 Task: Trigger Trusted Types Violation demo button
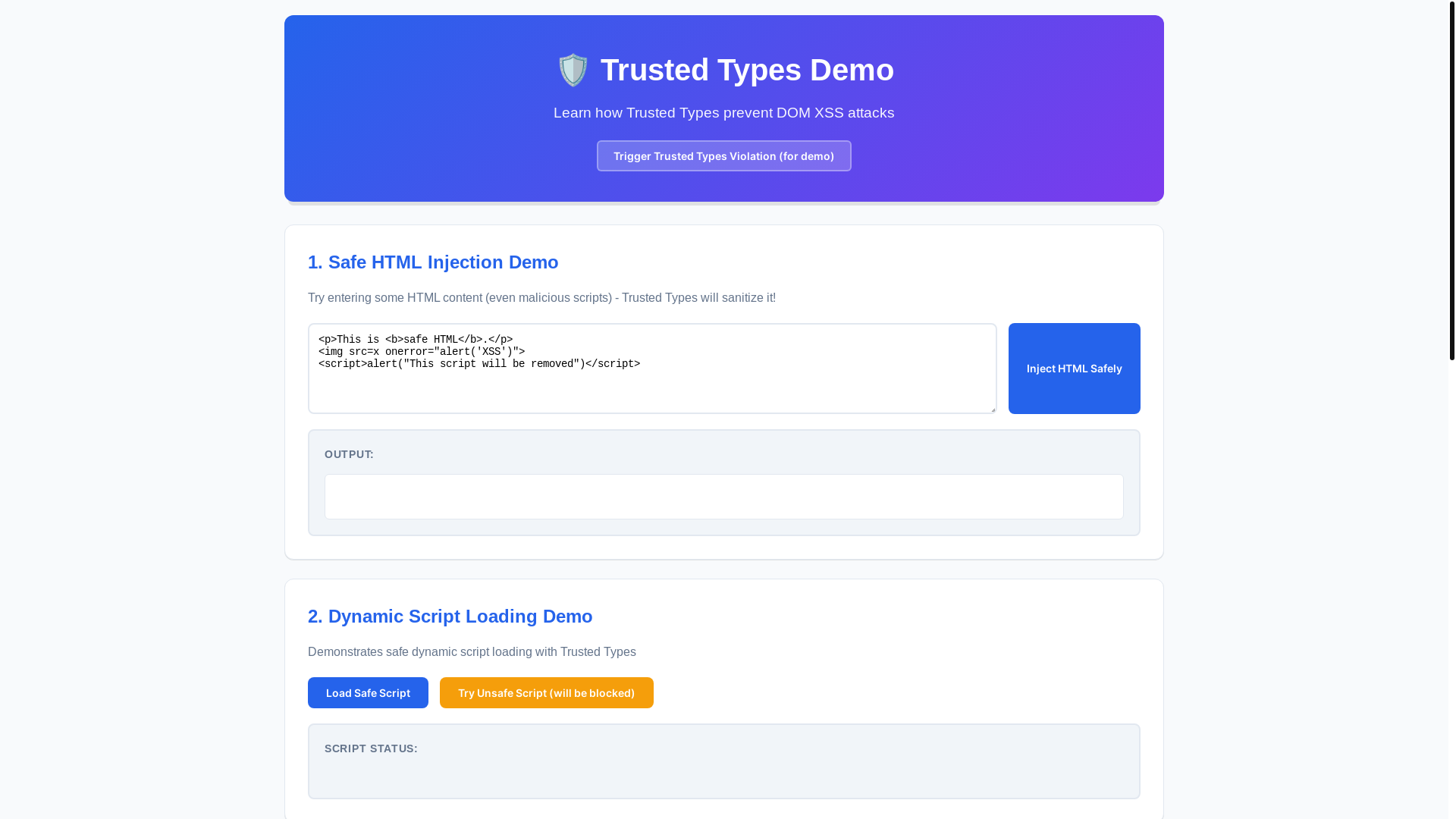(723, 156)
